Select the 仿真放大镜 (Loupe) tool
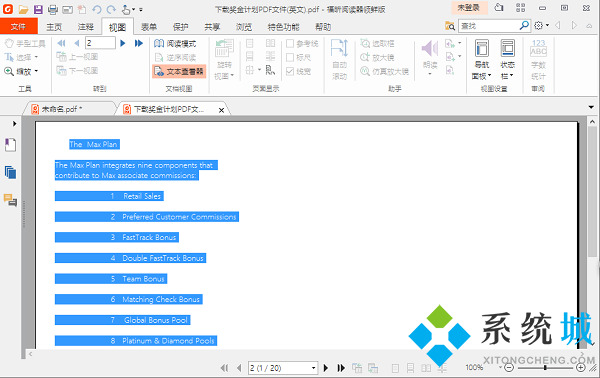600x378 pixels. [385, 71]
